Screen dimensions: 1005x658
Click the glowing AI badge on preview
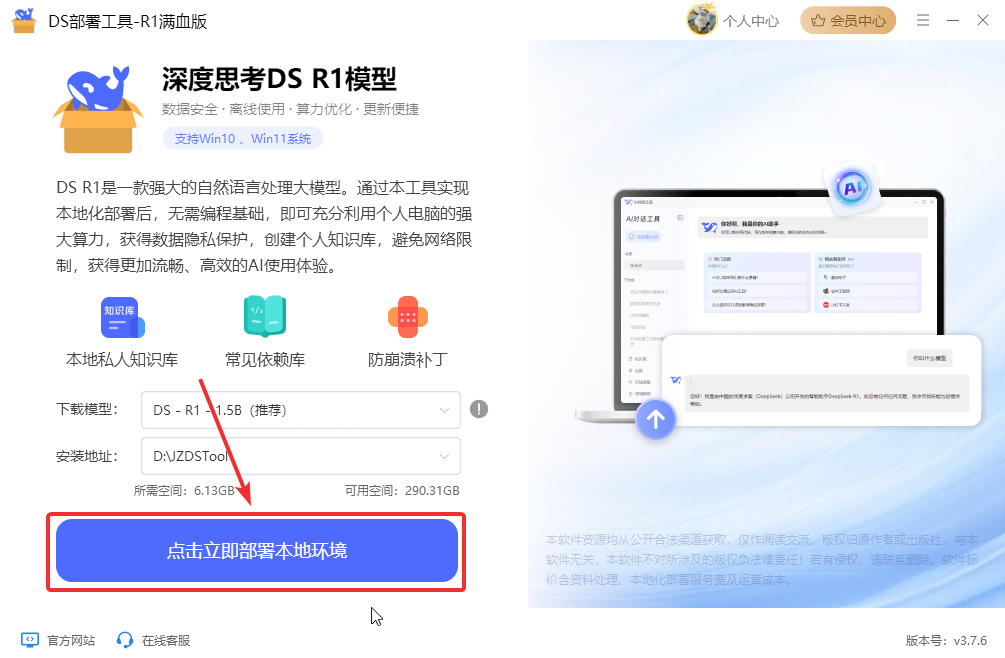point(852,188)
